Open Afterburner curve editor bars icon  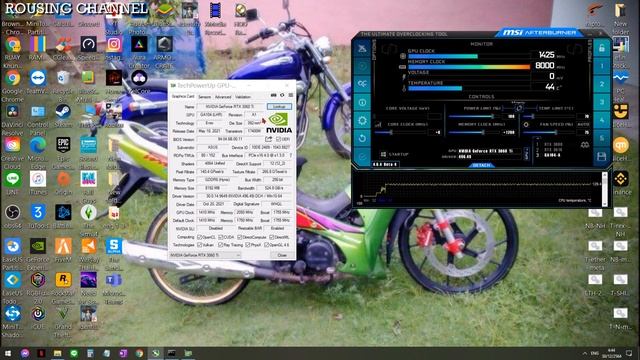378,124
